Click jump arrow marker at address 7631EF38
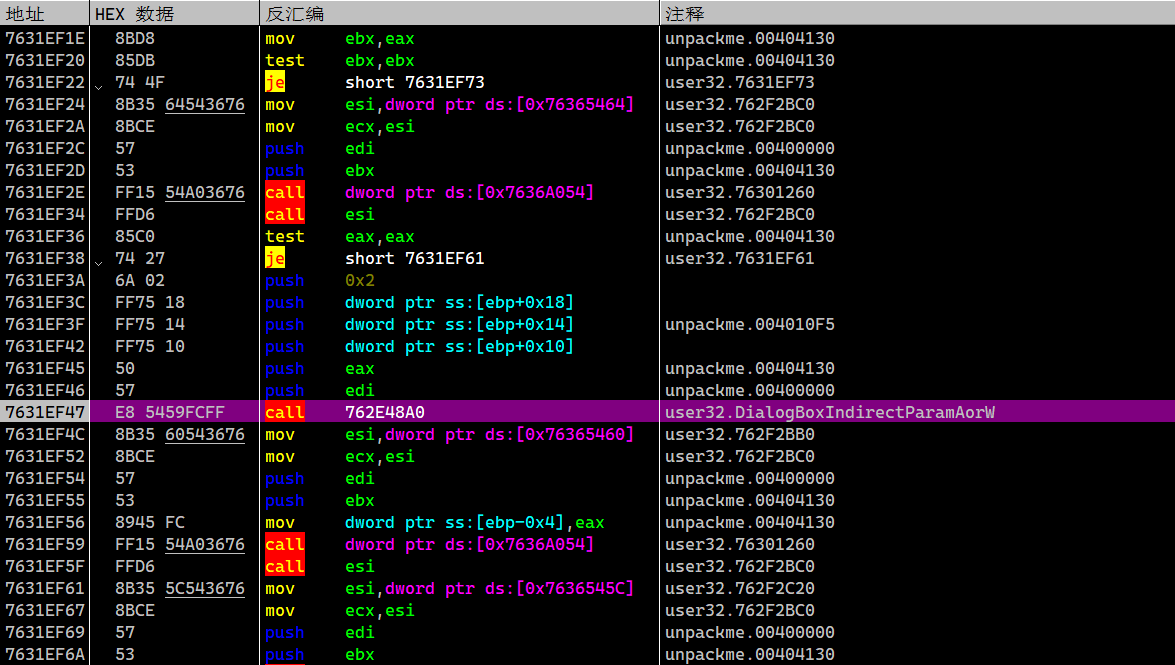This screenshot has width=1175, height=665. coord(98,260)
